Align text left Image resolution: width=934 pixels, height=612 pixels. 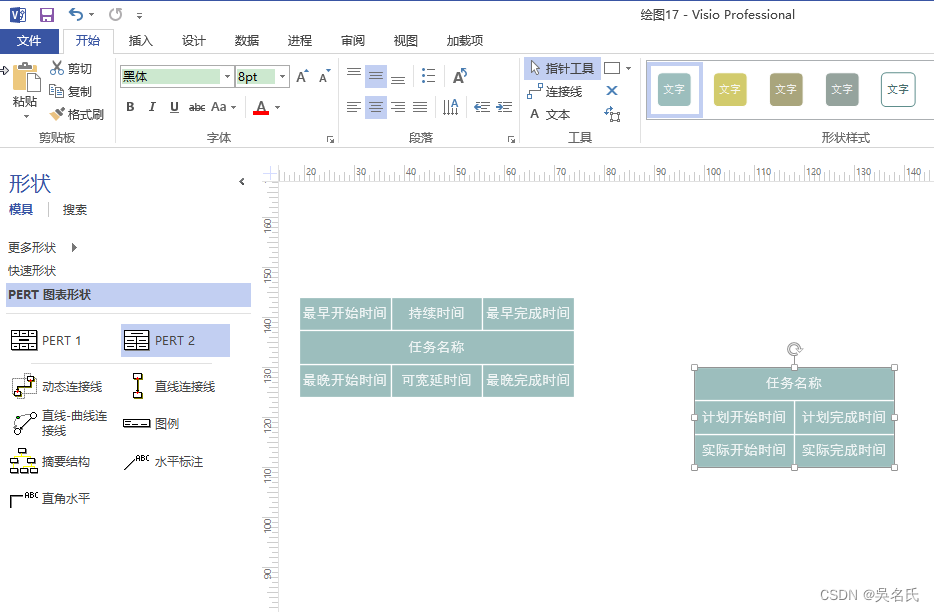pyautogui.click(x=354, y=107)
